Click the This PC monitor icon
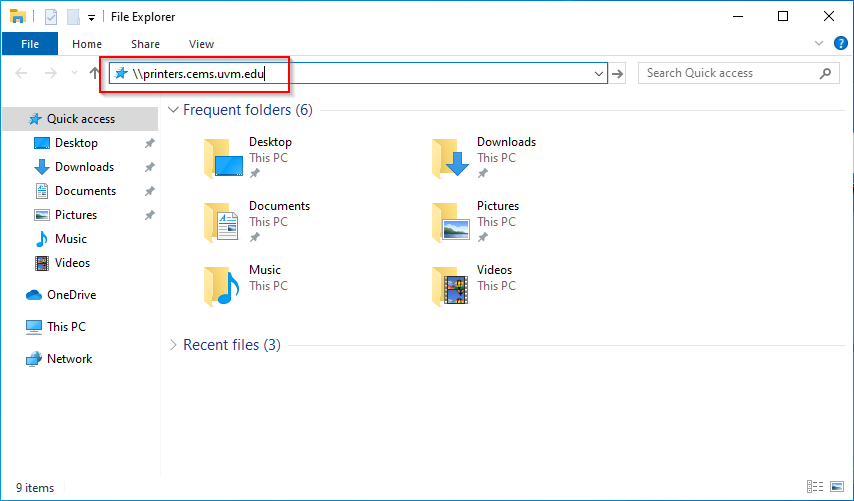 (34, 327)
